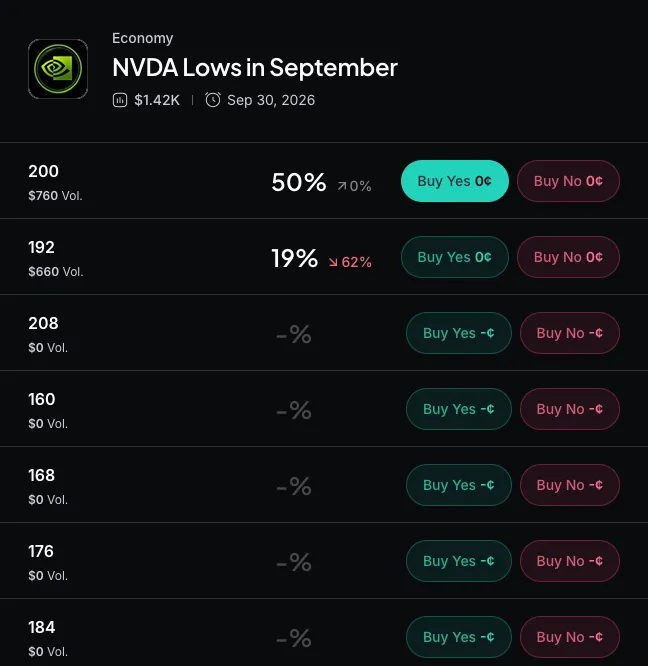Select the 192 outcome row label
Viewport: 648px width, 666px height.
(x=41, y=247)
